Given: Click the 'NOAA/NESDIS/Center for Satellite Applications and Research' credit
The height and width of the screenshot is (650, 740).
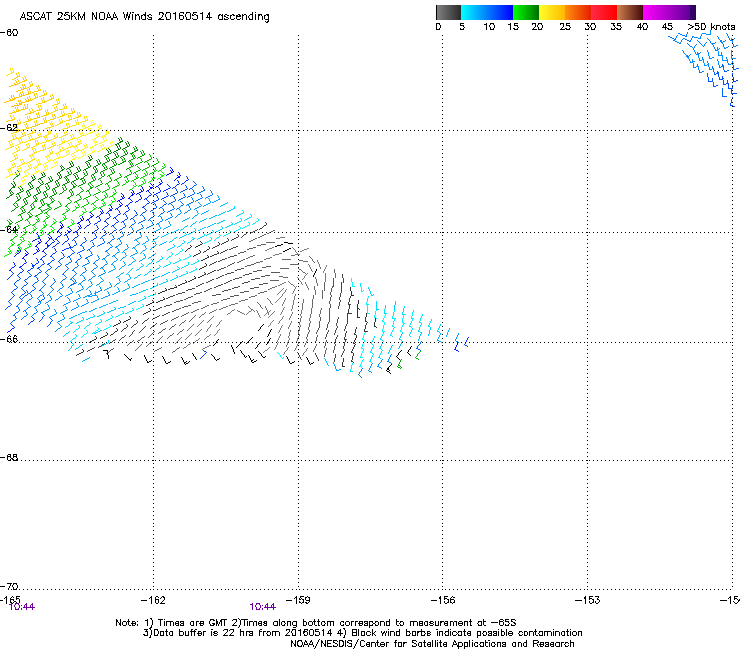Looking at the screenshot, I should (432, 644).
